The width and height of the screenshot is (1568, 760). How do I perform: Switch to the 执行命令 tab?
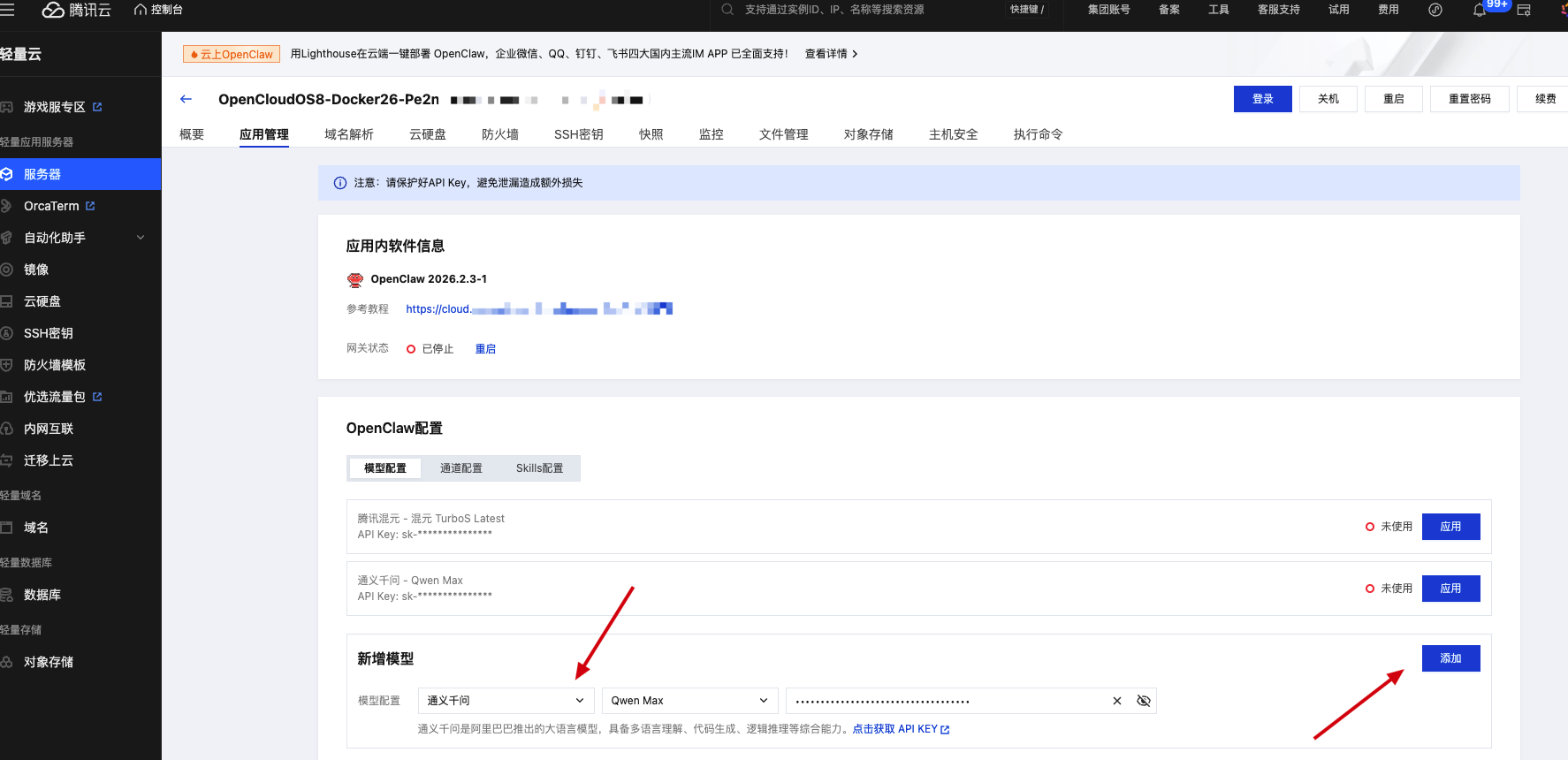click(x=1039, y=134)
